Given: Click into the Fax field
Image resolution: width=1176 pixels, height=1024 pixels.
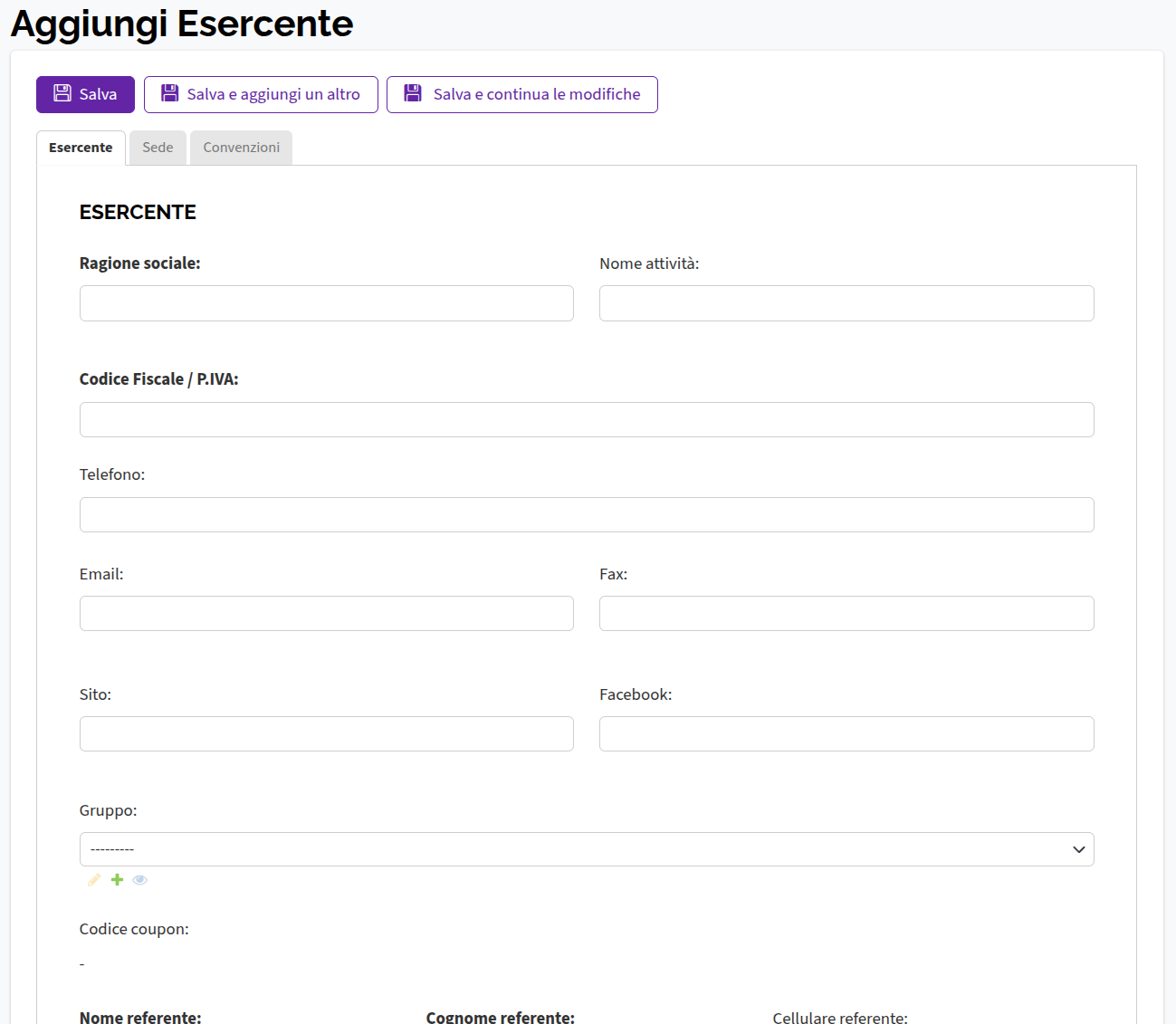Looking at the screenshot, I should pyautogui.click(x=846, y=613).
